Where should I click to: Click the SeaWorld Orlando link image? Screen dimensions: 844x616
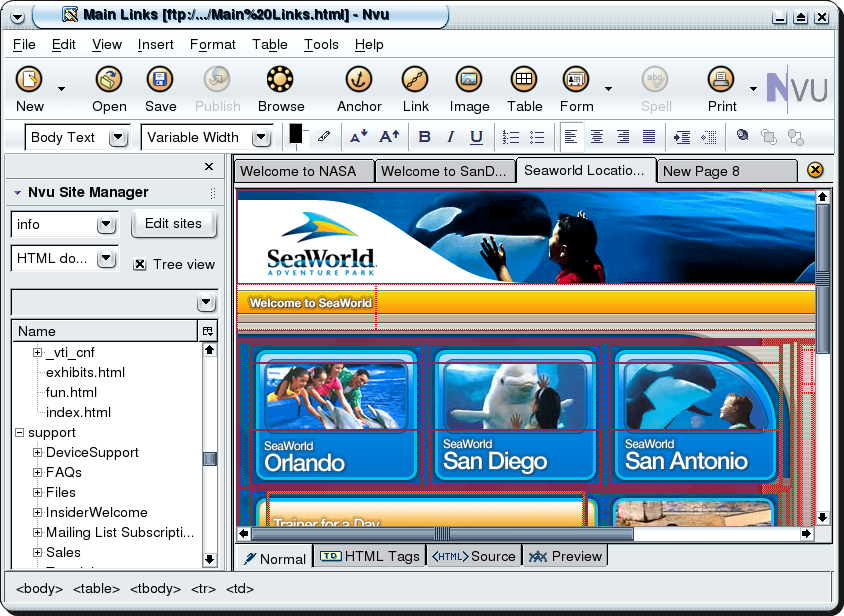click(336, 415)
